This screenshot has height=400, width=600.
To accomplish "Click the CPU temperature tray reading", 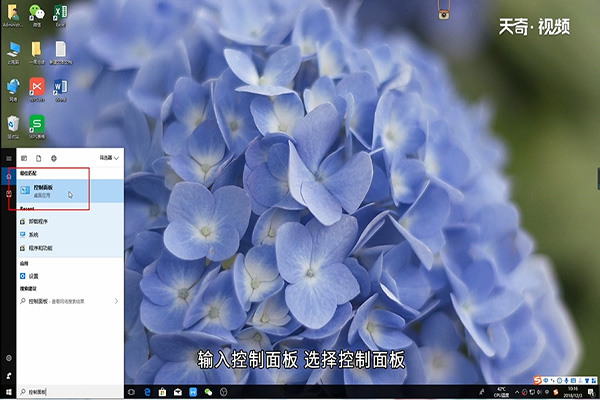I will pos(501,392).
